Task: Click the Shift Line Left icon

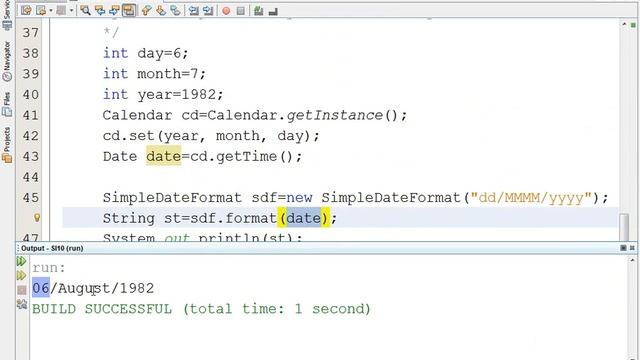Action: coord(193,10)
